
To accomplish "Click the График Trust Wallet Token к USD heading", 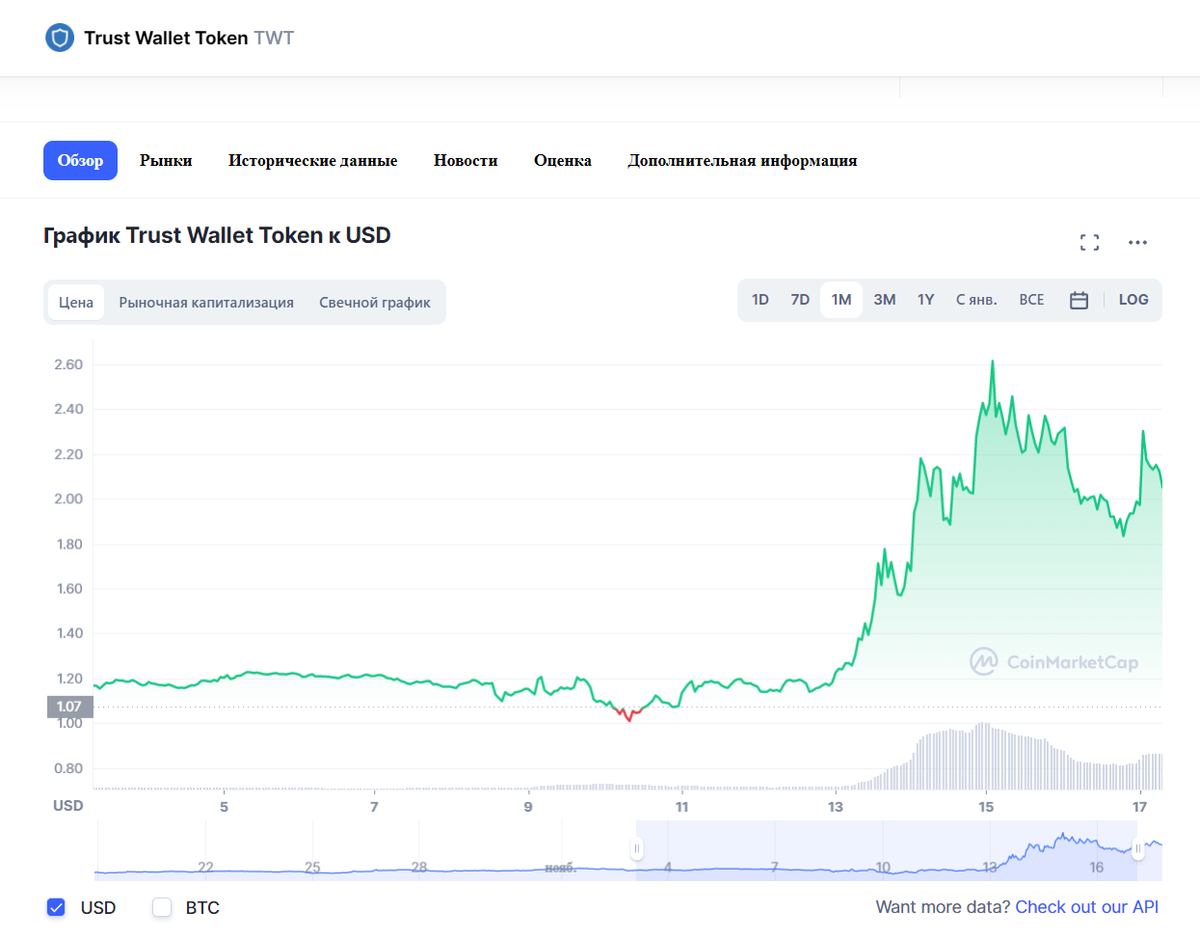I will point(217,236).
